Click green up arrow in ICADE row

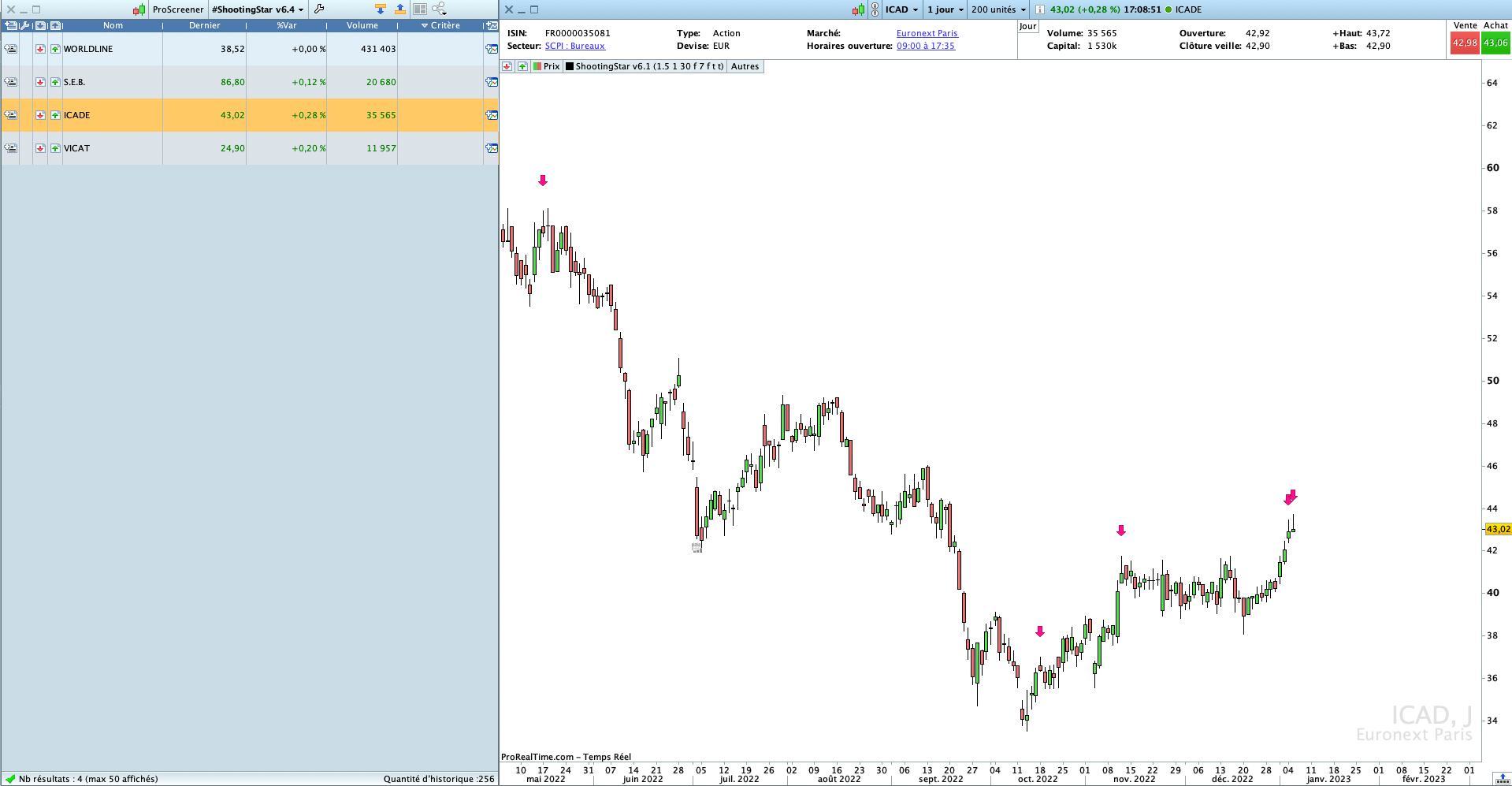click(x=55, y=115)
